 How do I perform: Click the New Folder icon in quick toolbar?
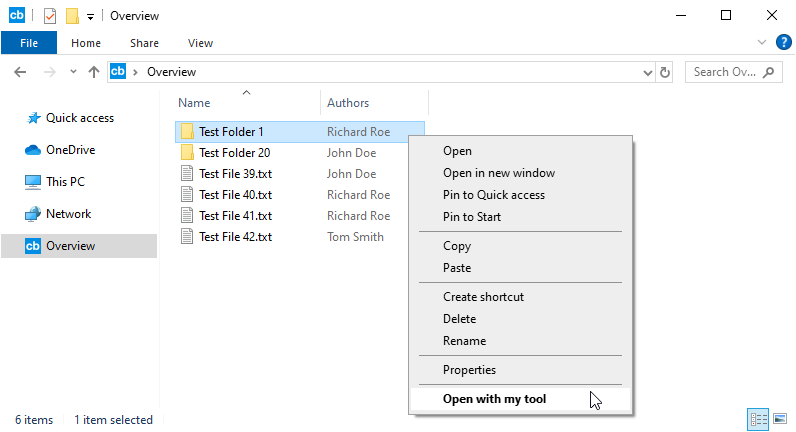coord(72,16)
